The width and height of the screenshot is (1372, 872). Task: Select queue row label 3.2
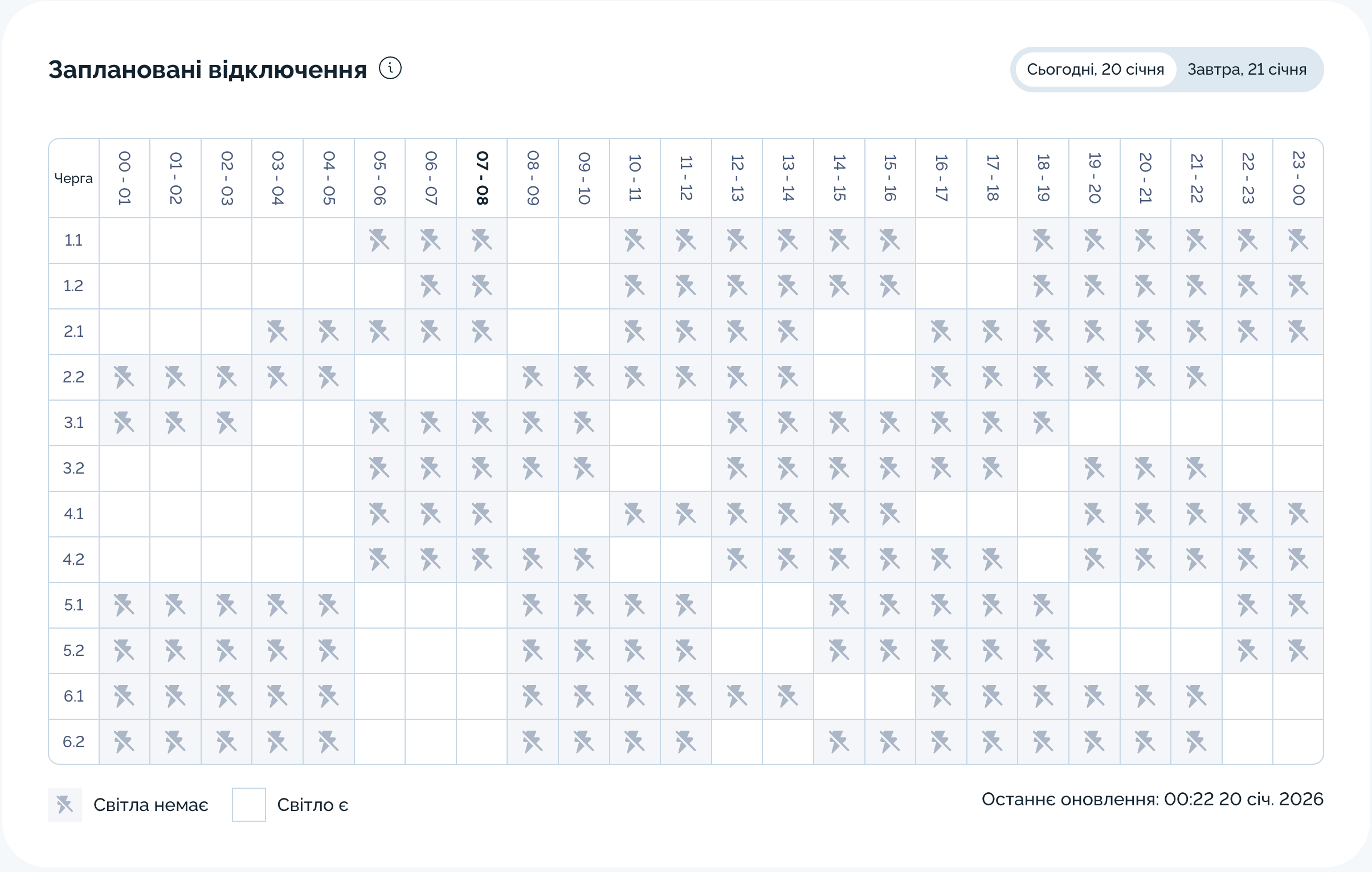(x=73, y=468)
